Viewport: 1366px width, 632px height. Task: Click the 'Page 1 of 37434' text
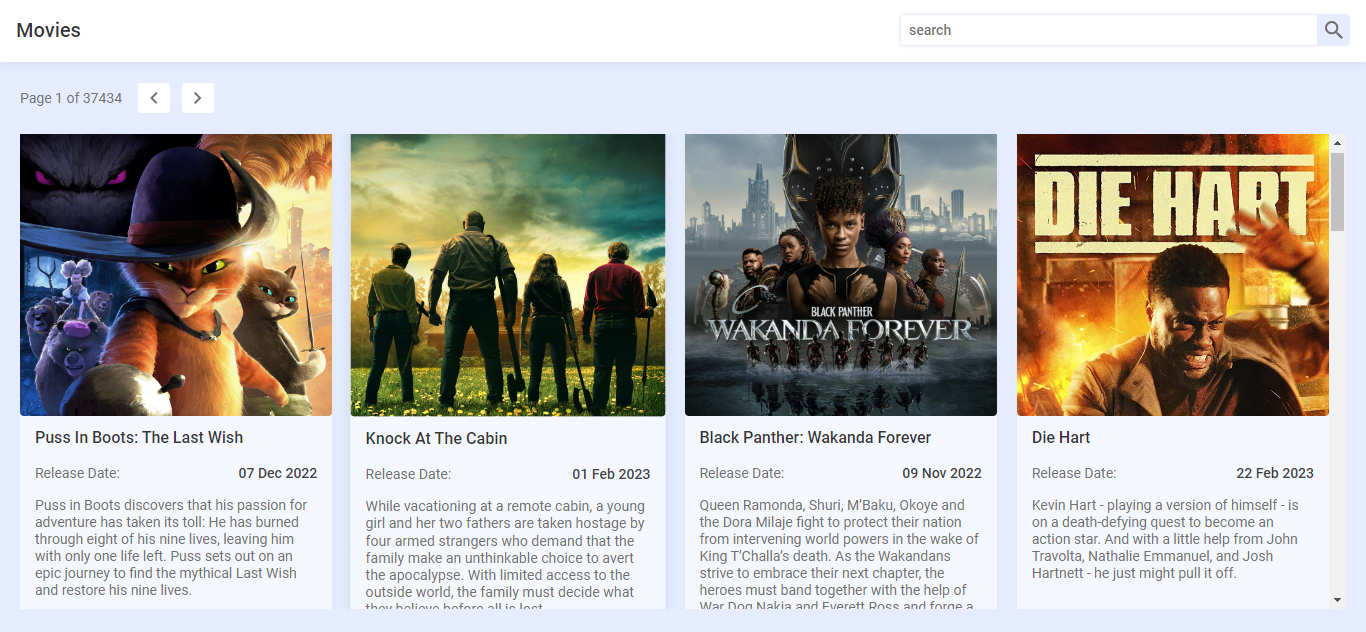coord(71,98)
